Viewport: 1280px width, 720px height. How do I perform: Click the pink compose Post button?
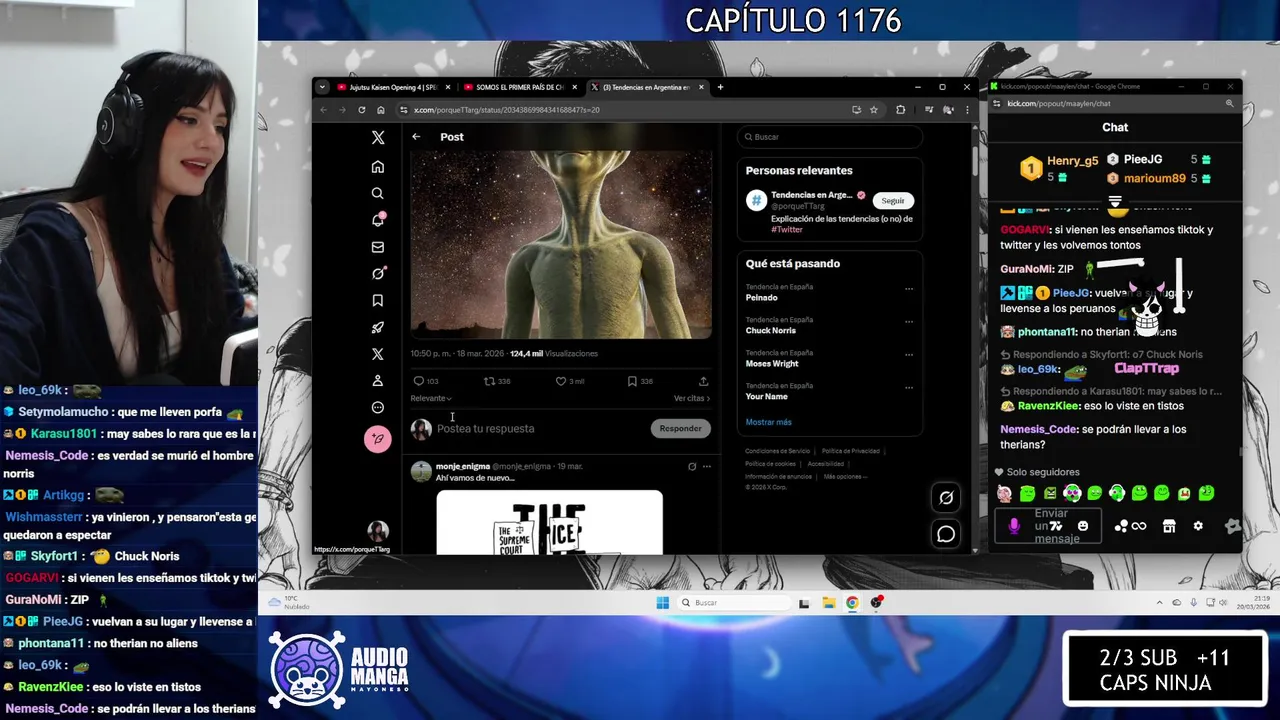[378, 439]
